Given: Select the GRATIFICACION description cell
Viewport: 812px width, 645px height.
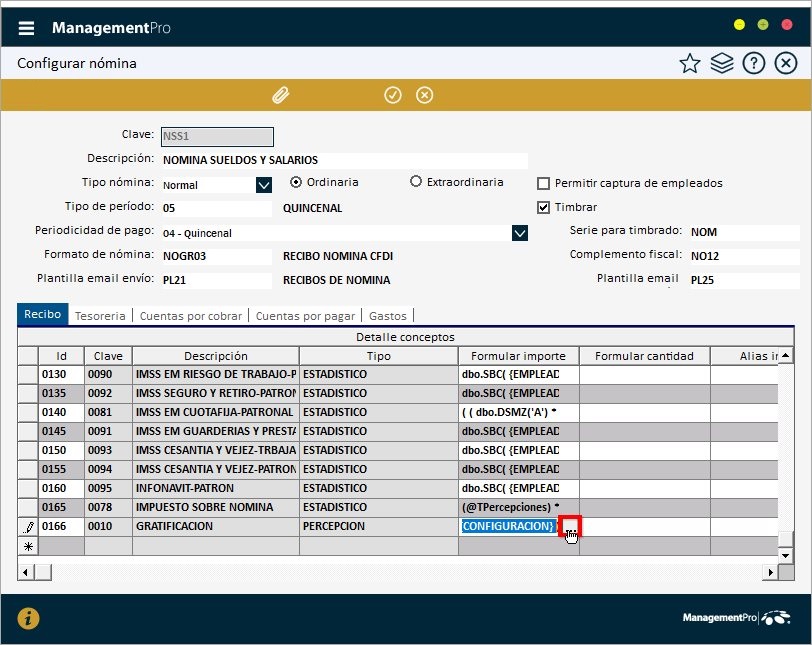Looking at the screenshot, I should (216, 526).
